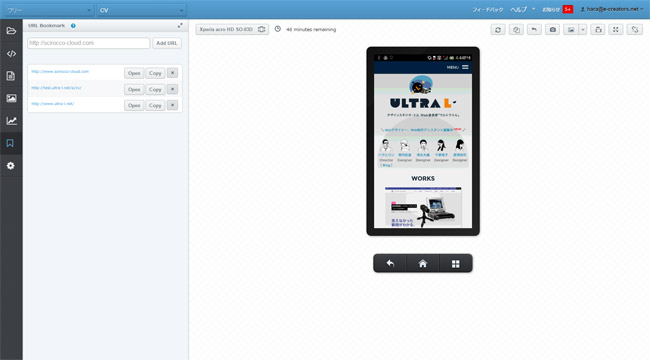Tap the device back arrow button
Screen dimensions: 650x360
point(390,264)
